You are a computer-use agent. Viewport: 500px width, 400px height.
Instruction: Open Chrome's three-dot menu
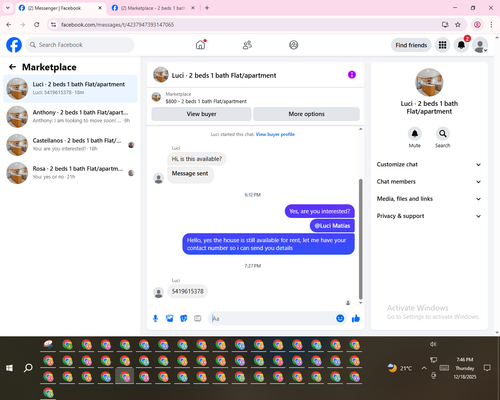pos(491,24)
